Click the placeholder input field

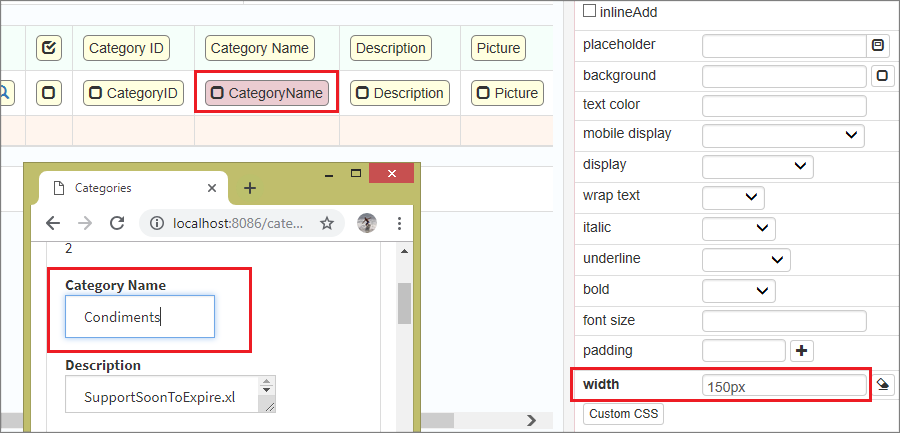pyautogui.click(x=784, y=46)
